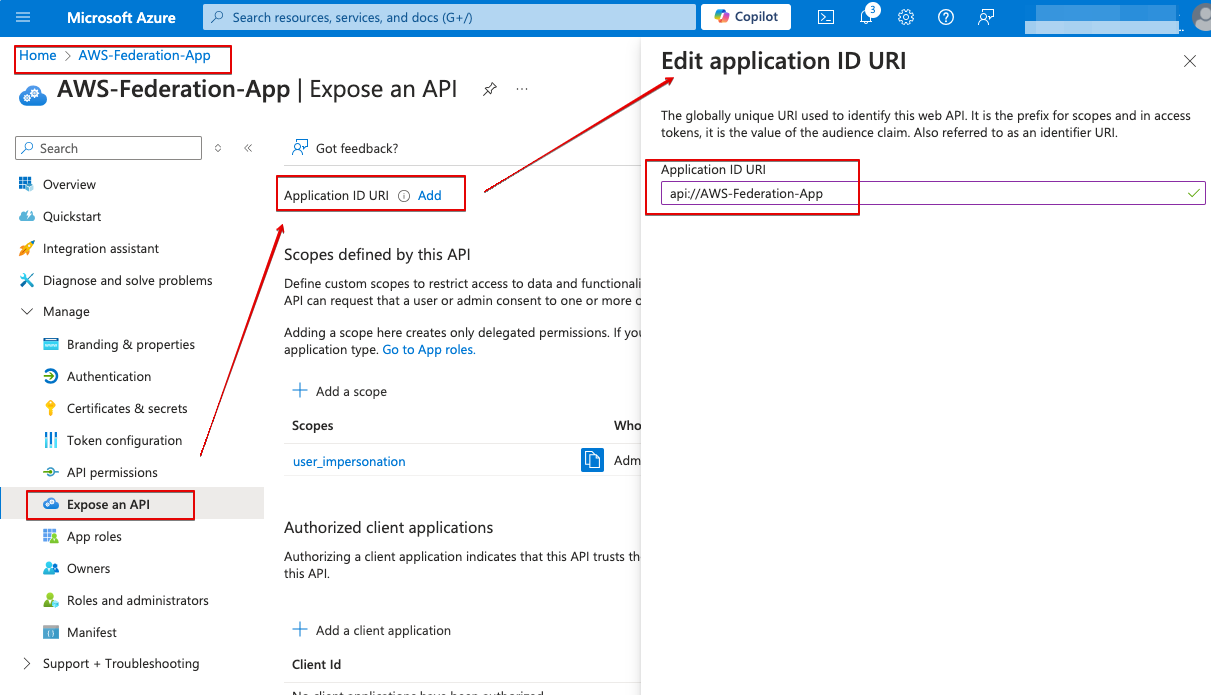Click the Owners people icon
The height and width of the screenshot is (695, 1211).
(51, 568)
